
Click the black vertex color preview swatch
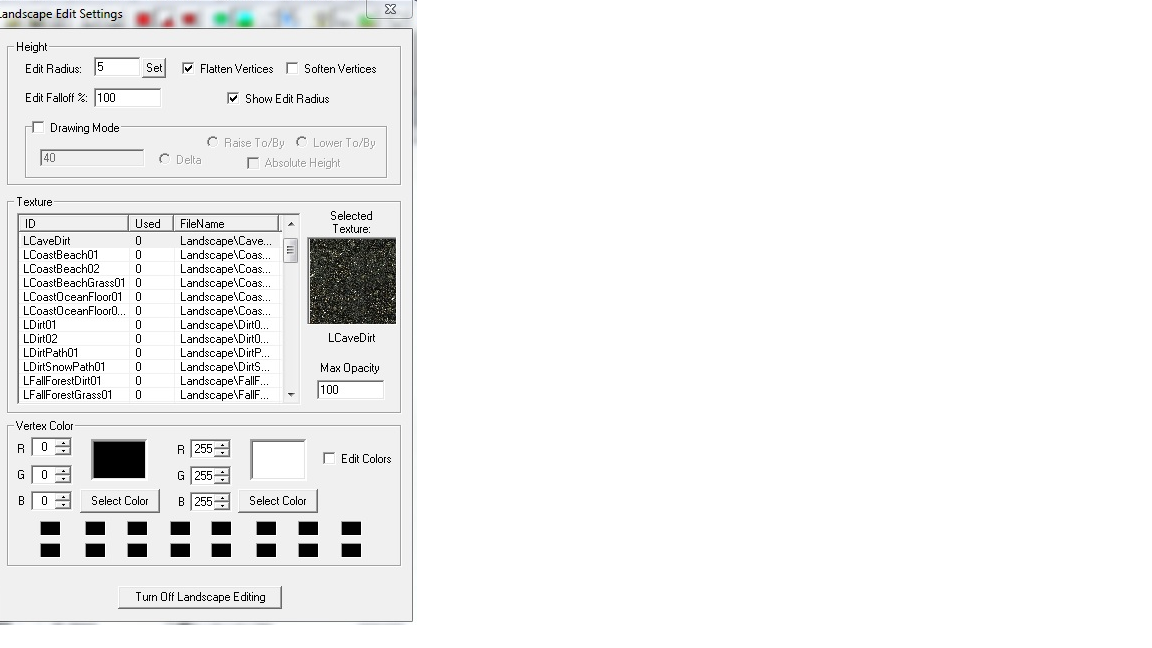(x=118, y=460)
